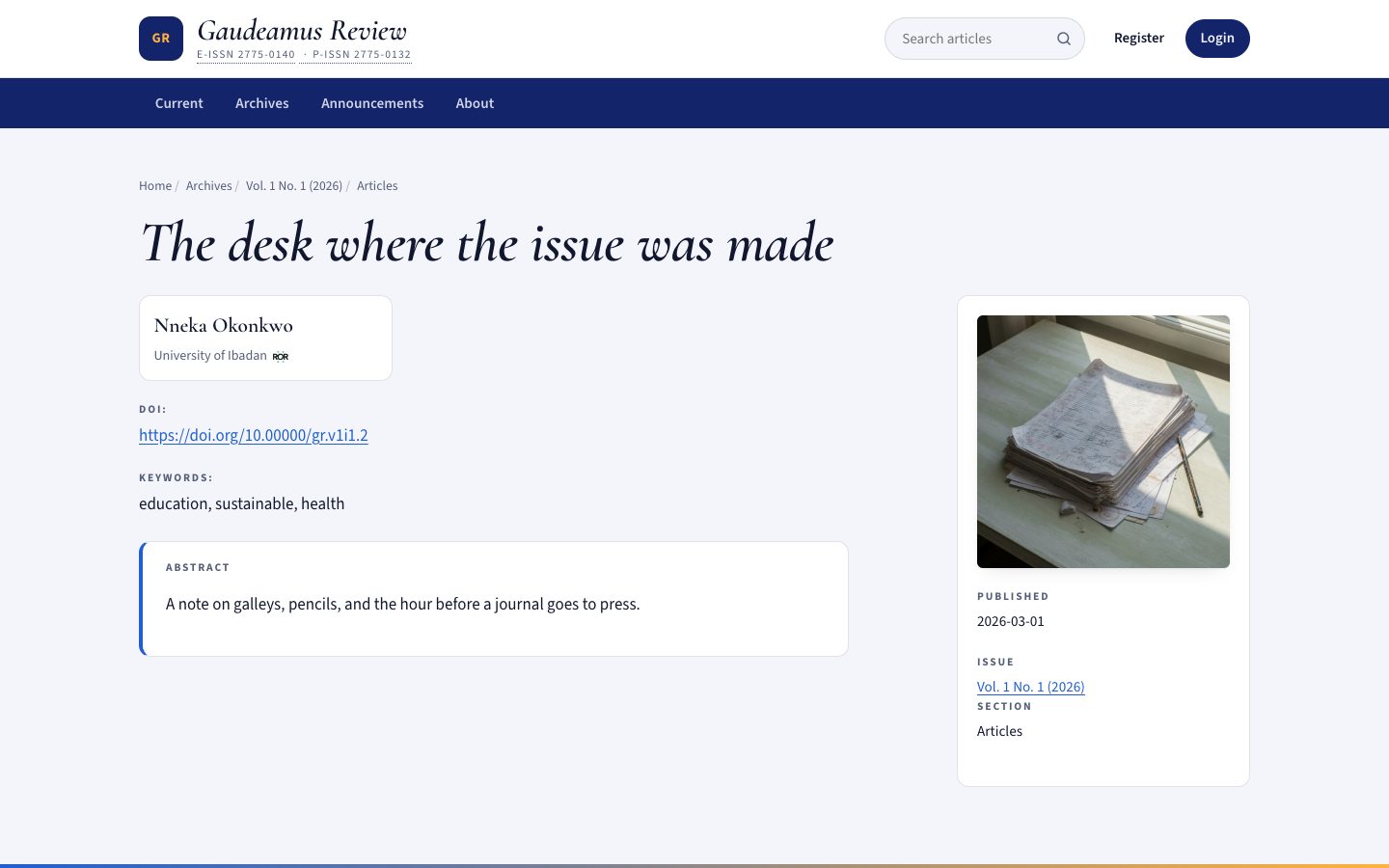Click the search magnifier icon

(x=1063, y=39)
